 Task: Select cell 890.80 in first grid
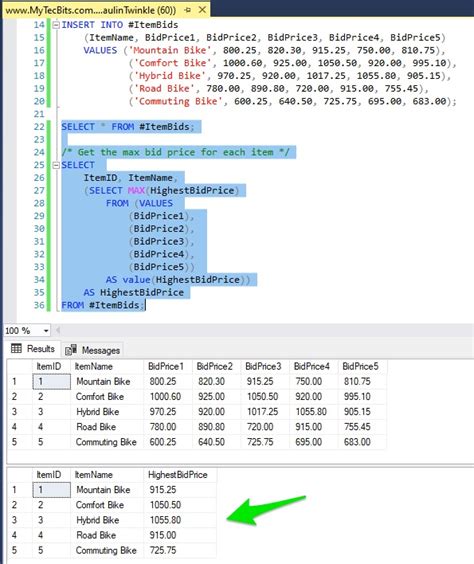click(x=217, y=427)
